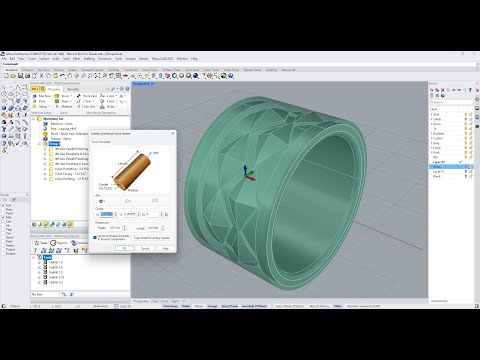Viewport: 480px width, 360px height.
Task: Click the Undo arrow icon
Action: tap(62, 76)
